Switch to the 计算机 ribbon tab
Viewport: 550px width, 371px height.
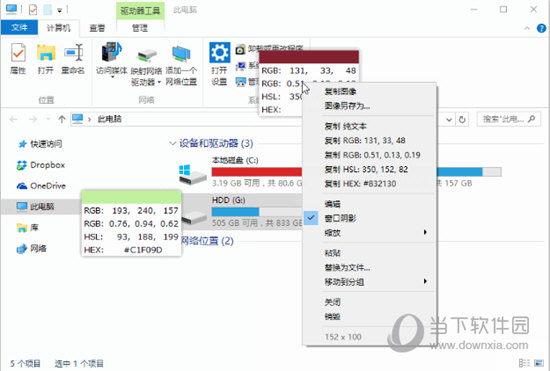(59, 28)
